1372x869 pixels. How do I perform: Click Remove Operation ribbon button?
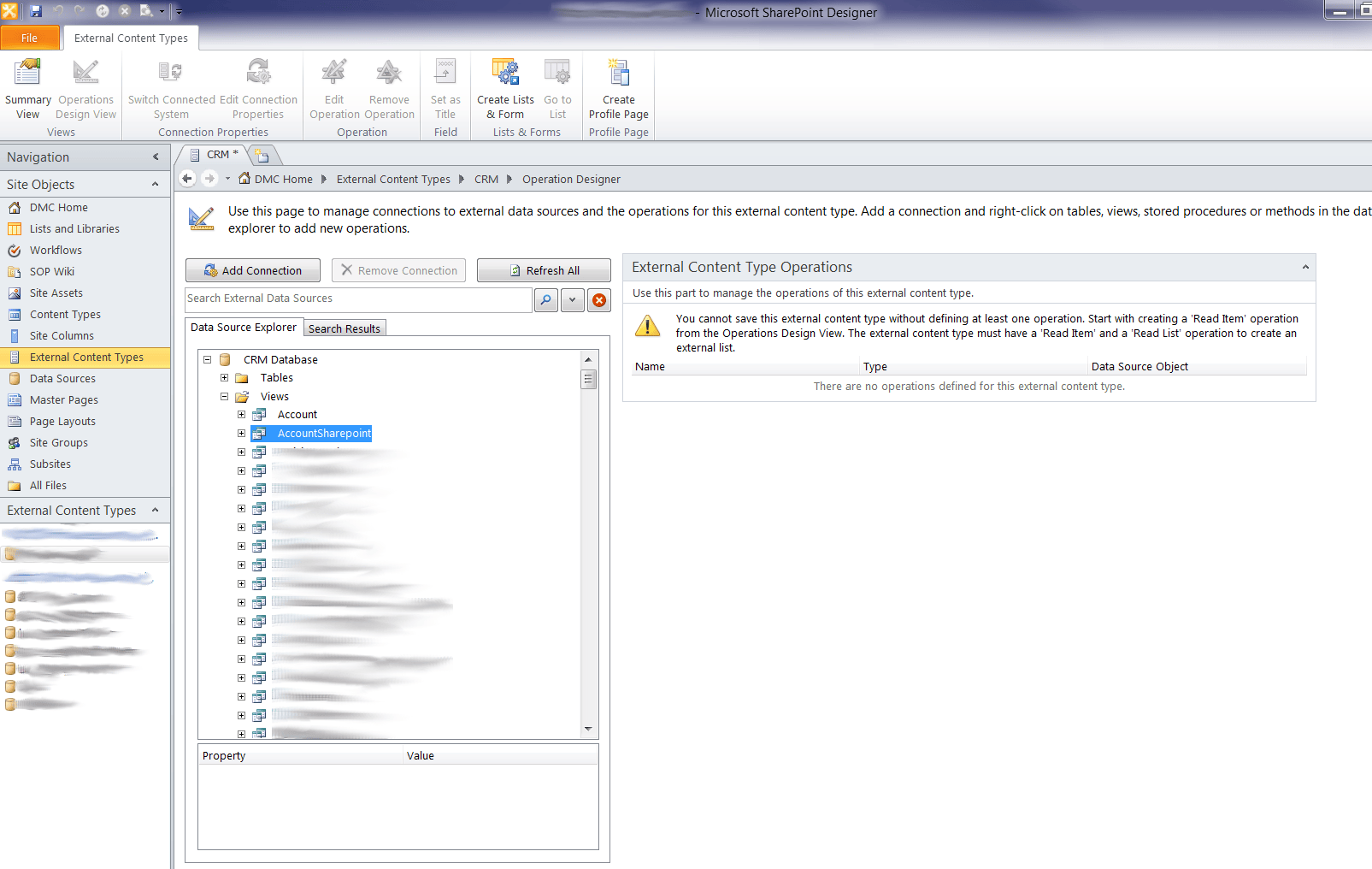(x=389, y=89)
